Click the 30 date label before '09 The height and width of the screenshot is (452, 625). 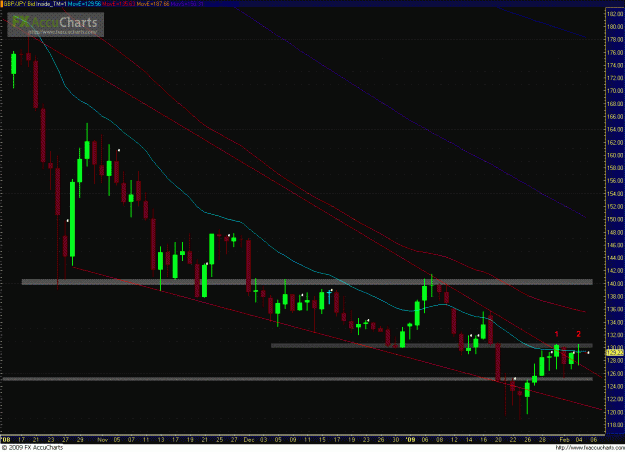(395, 440)
